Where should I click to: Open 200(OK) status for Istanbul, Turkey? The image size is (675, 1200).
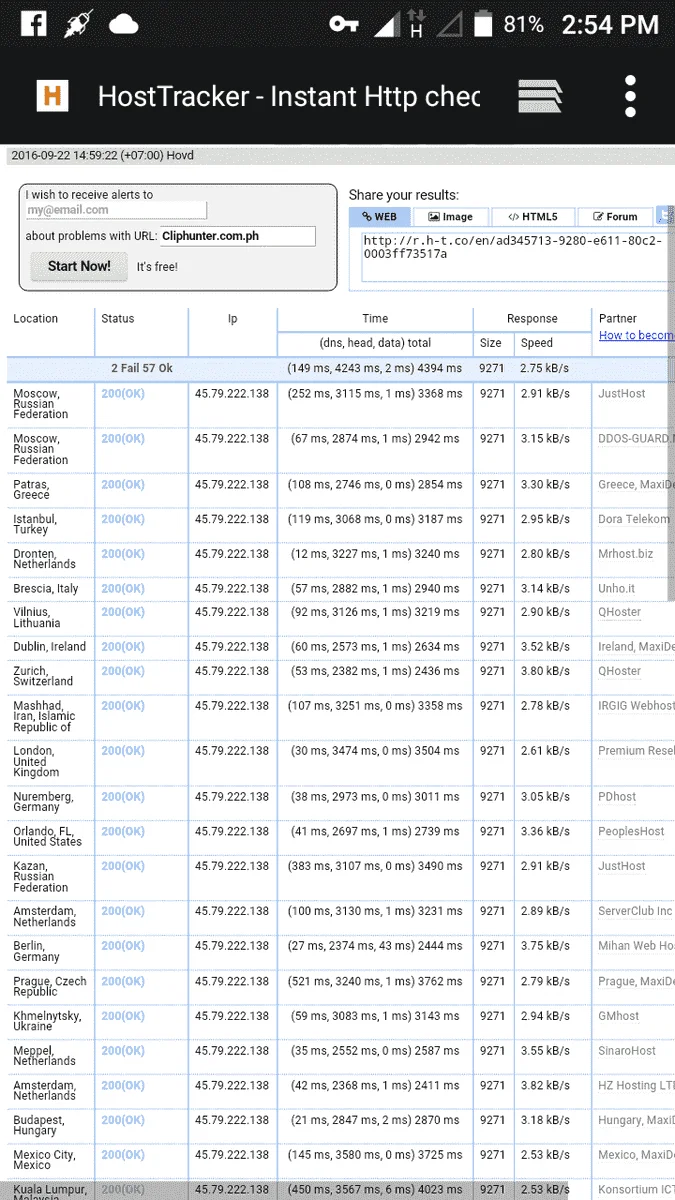coord(123,520)
